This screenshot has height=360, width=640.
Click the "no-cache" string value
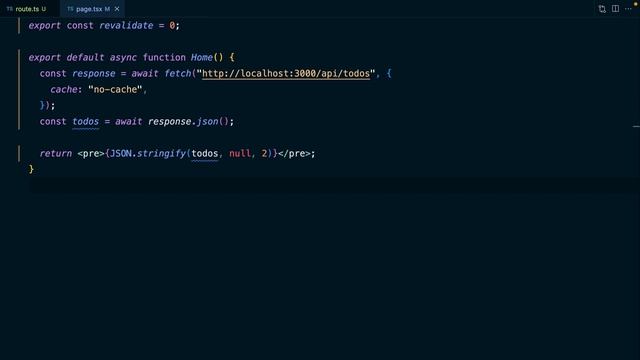coord(115,89)
